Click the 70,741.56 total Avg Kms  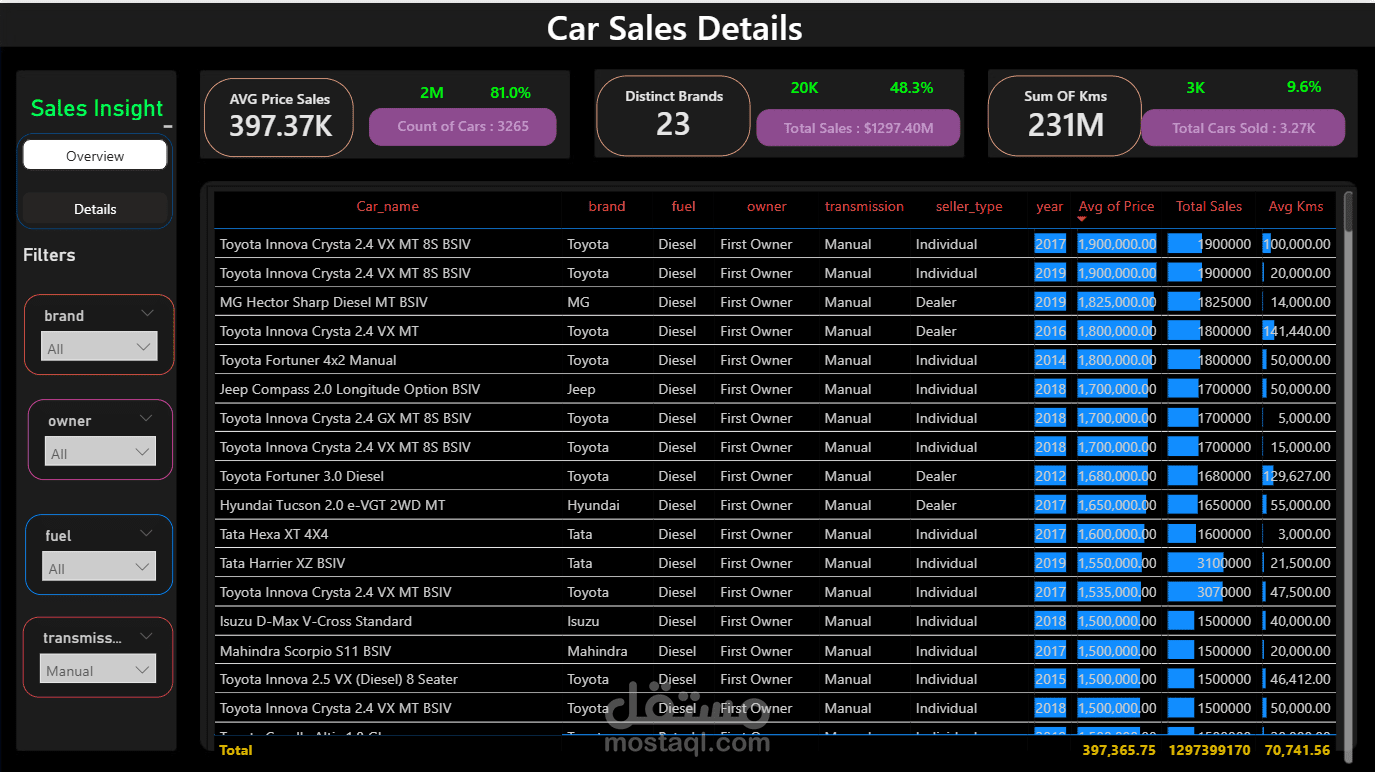(1297, 749)
